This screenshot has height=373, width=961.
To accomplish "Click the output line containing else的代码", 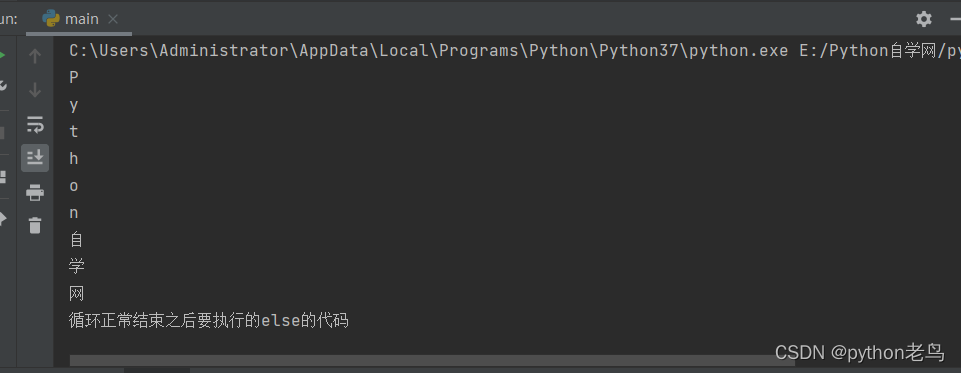I will click(209, 320).
